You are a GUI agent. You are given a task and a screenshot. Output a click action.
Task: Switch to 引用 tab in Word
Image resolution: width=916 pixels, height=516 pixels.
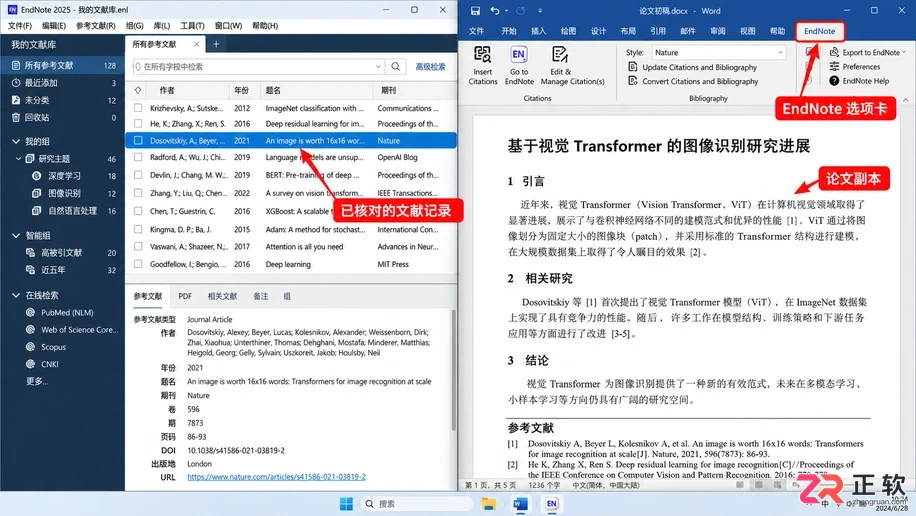click(658, 31)
